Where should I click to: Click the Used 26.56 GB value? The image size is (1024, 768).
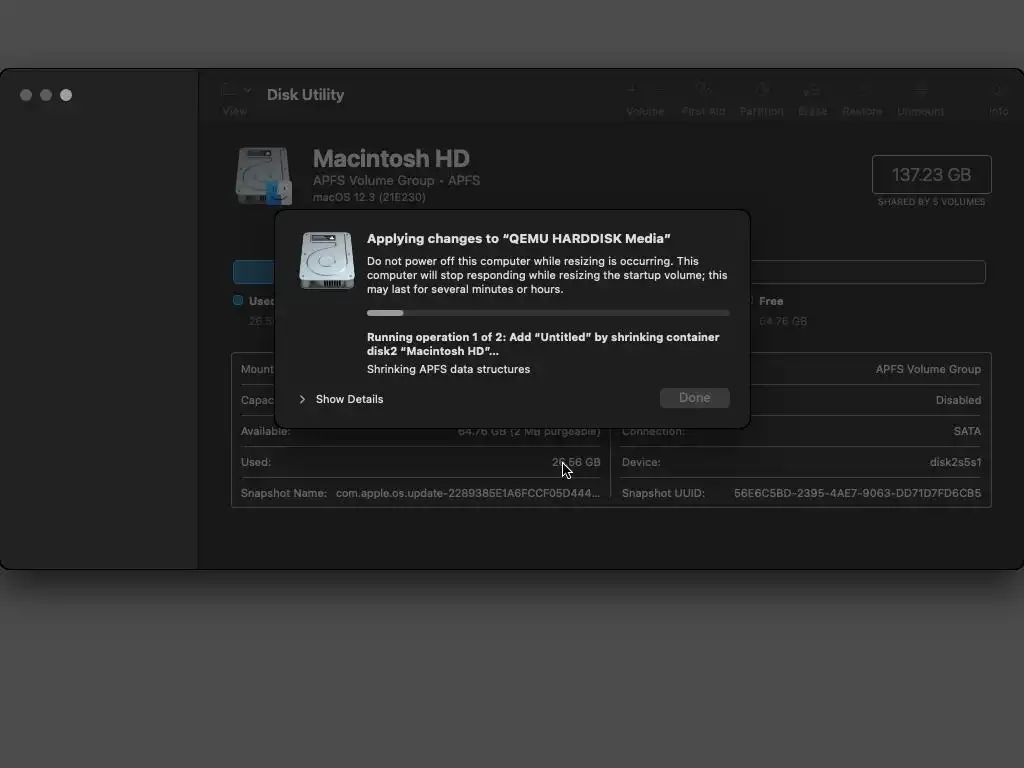(x=576, y=462)
